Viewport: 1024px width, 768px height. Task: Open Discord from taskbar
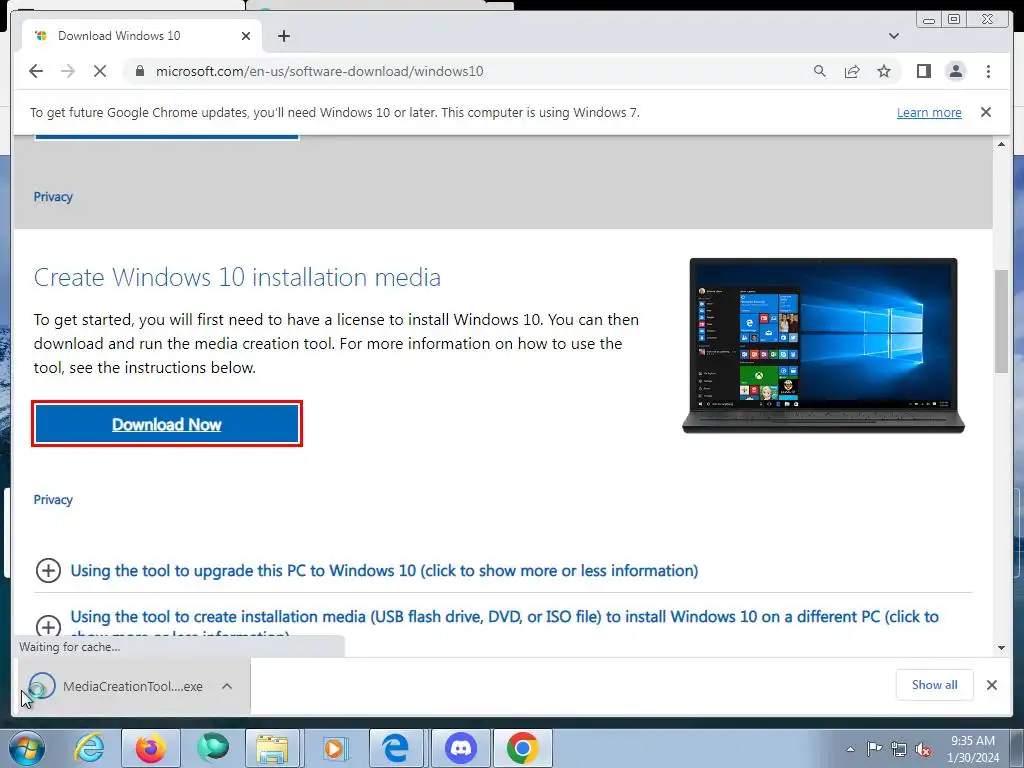pyautogui.click(x=460, y=748)
